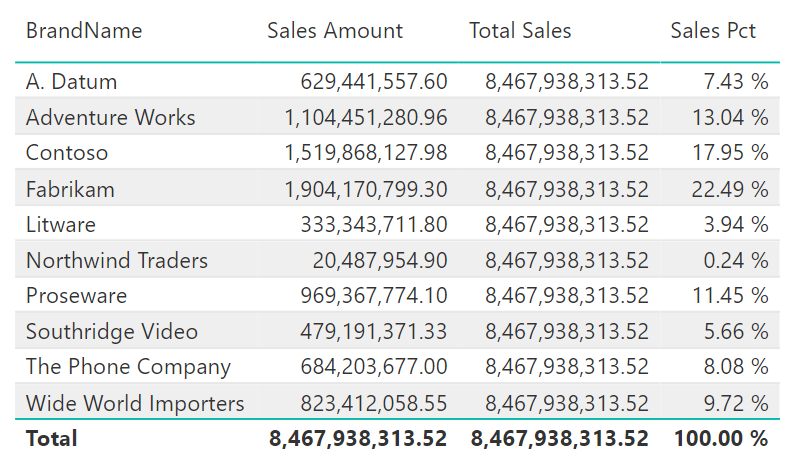Click Total Sales value in Litware row

[x=567, y=225]
